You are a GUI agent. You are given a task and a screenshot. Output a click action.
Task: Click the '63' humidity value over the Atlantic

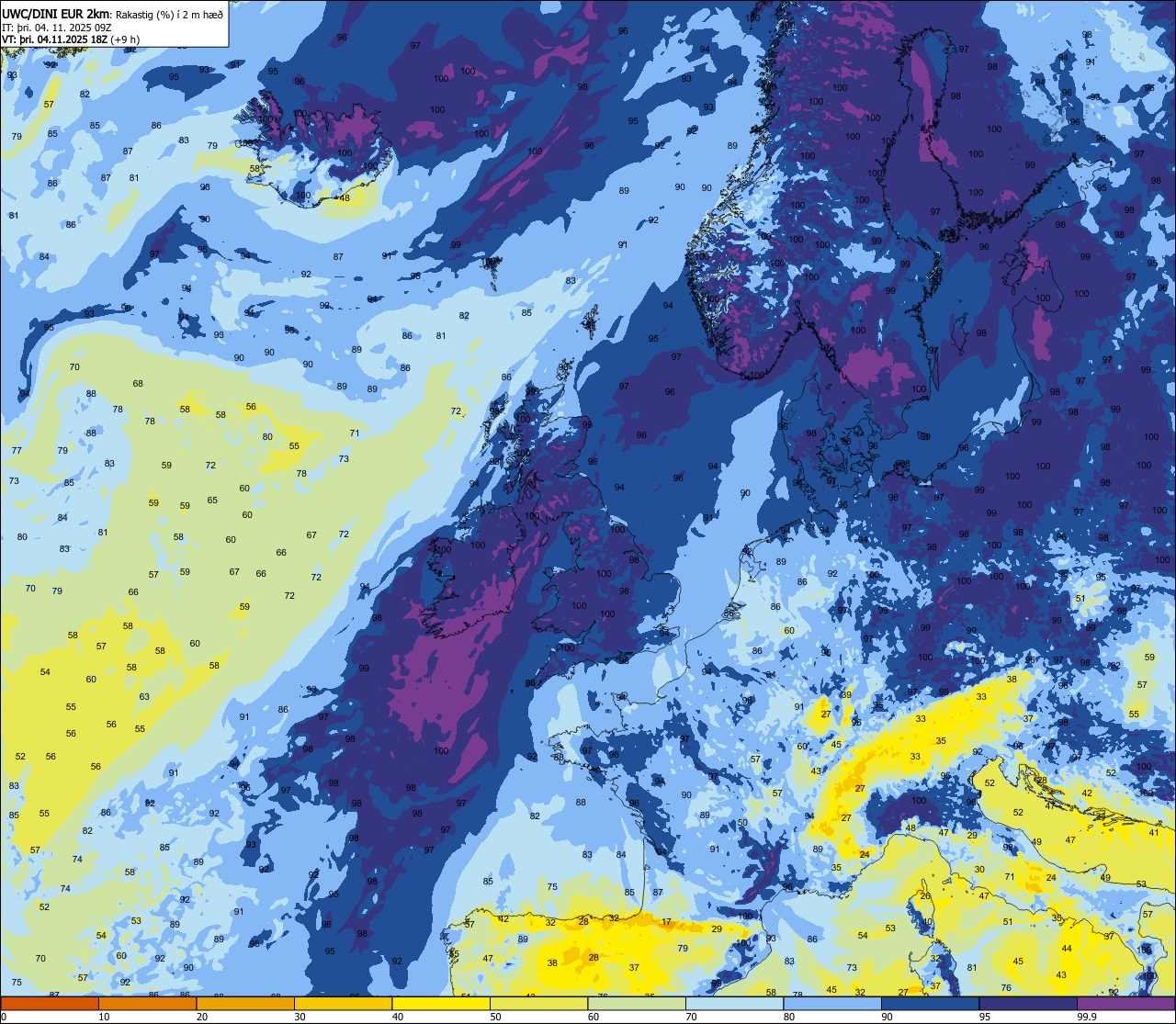point(144,696)
